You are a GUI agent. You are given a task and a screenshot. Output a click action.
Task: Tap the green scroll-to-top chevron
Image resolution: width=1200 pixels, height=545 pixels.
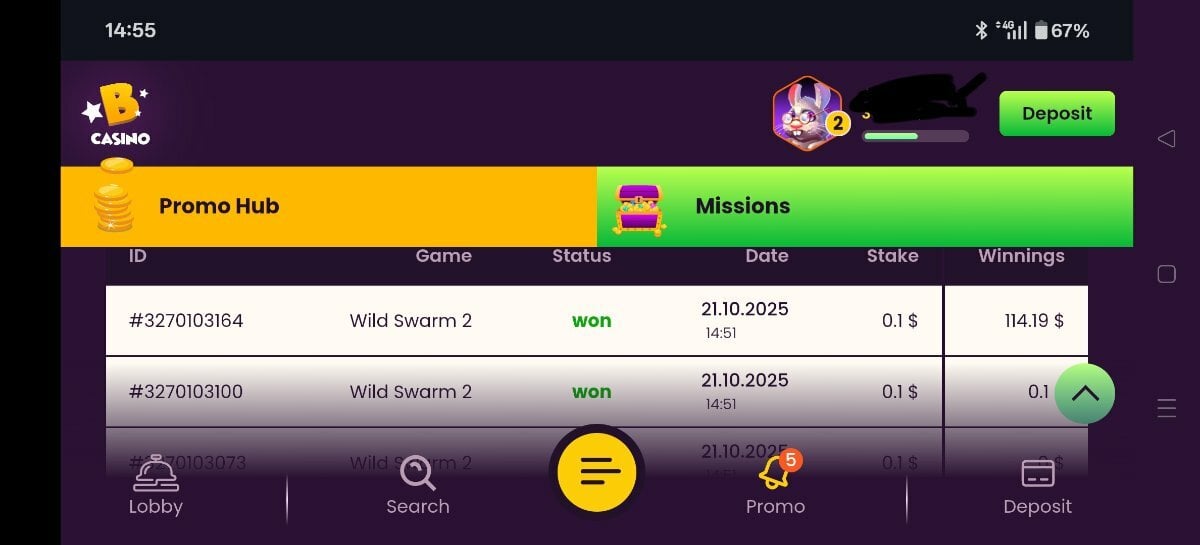[x=1085, y=393]
